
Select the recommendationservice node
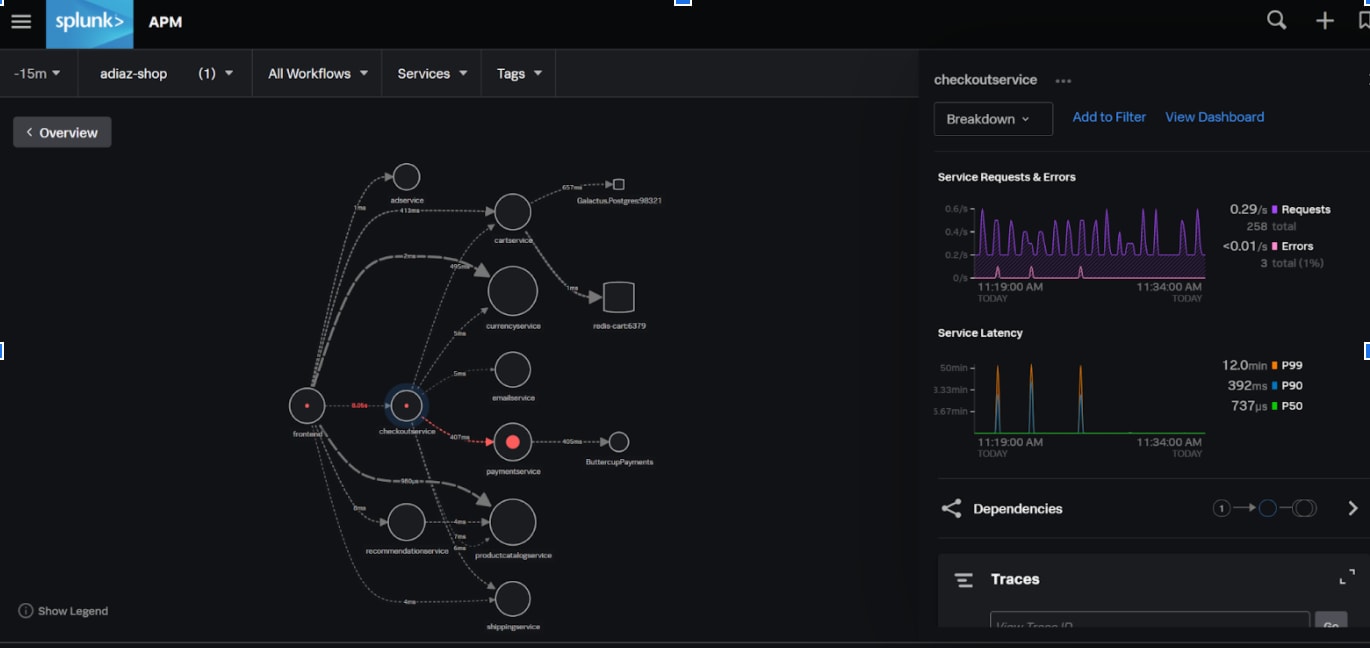point(406,522)
